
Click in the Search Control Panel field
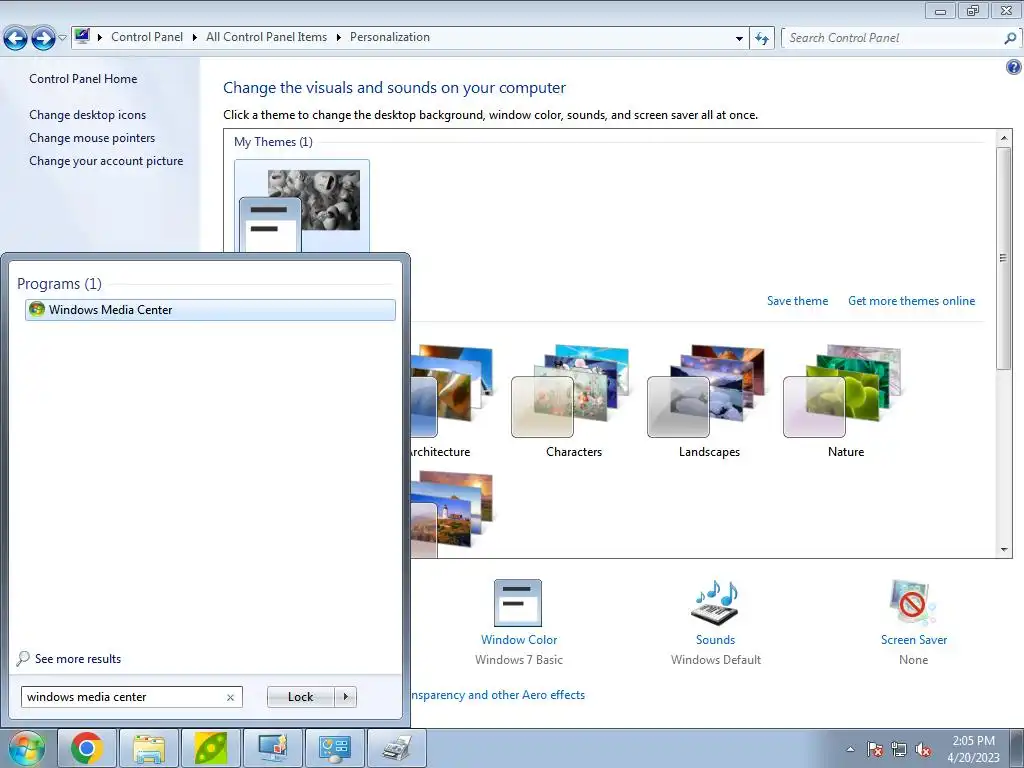[x=892, y=38]
